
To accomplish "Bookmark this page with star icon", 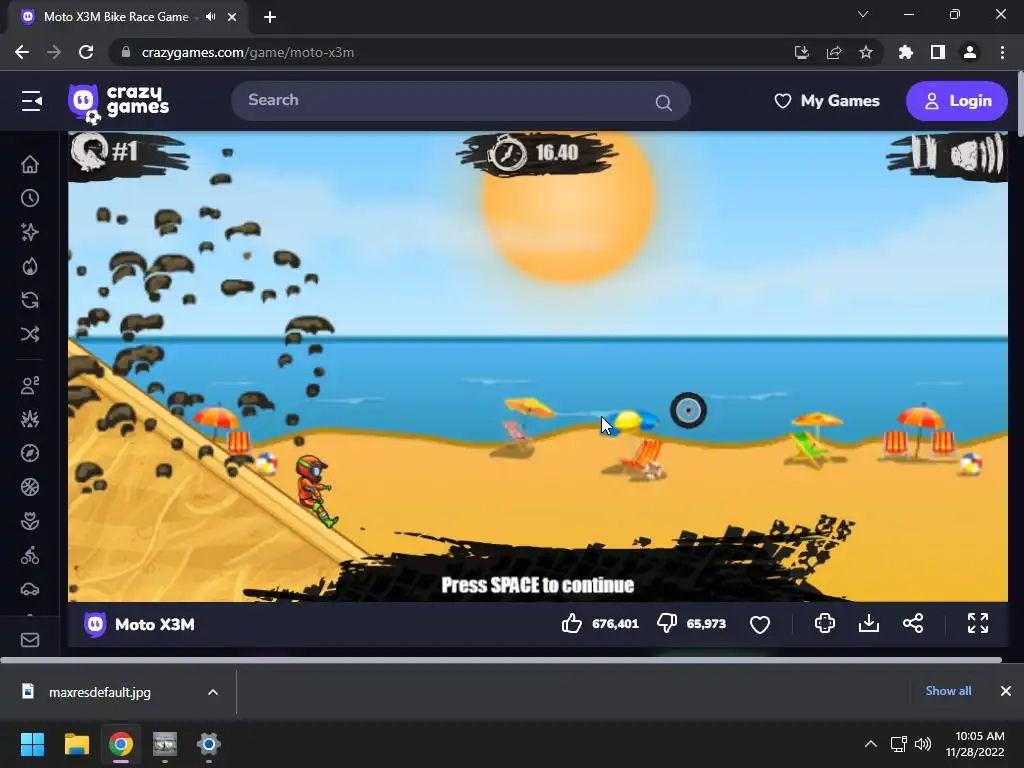I will [866, 52].
